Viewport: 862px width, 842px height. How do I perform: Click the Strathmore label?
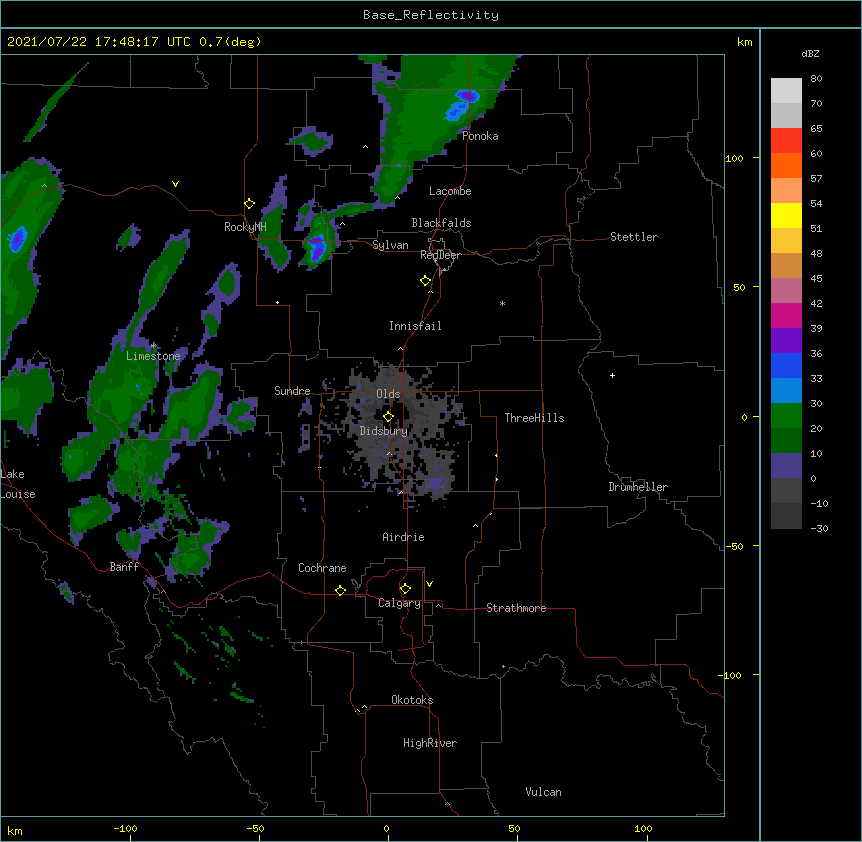516,608
